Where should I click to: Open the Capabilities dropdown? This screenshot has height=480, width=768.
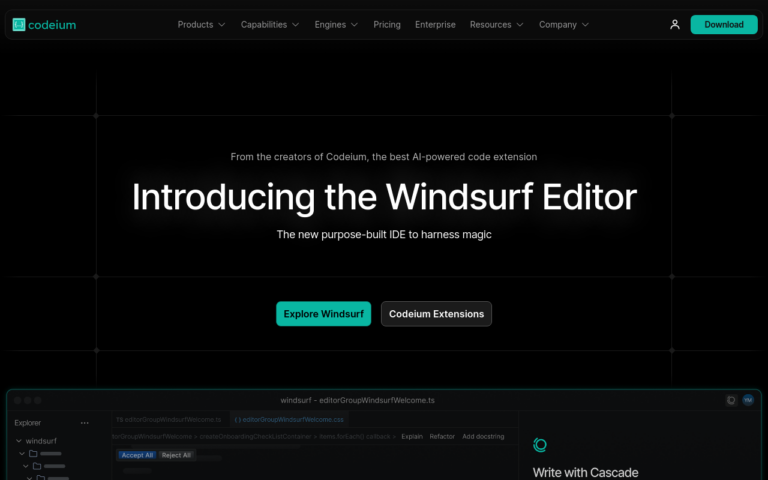270,24
